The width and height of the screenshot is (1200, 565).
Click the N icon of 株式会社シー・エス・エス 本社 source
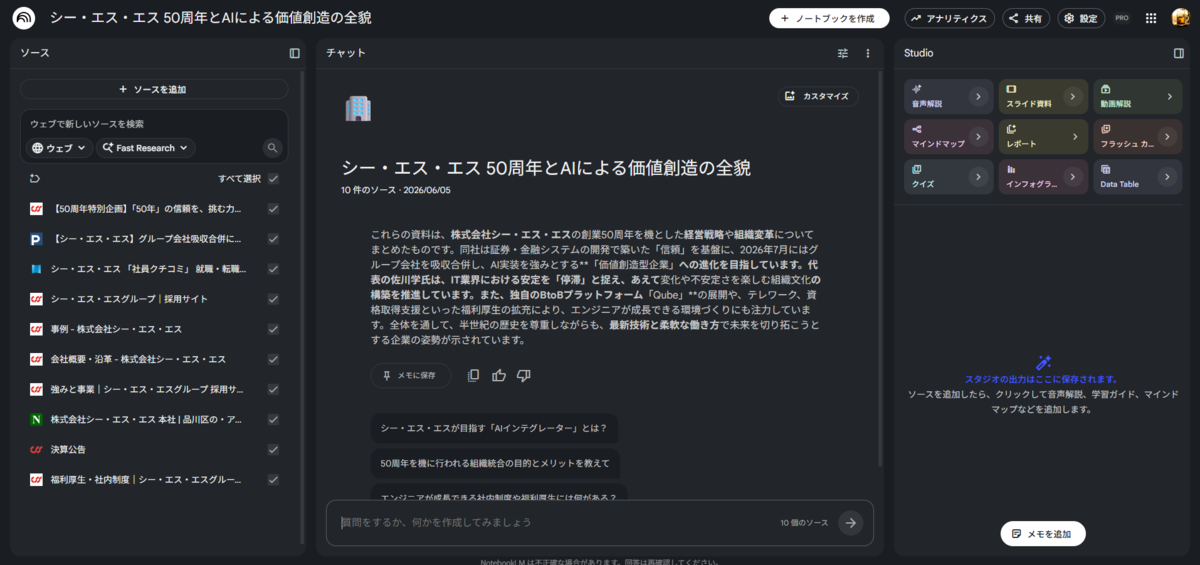pyautogui.click(x=36, y=420)
